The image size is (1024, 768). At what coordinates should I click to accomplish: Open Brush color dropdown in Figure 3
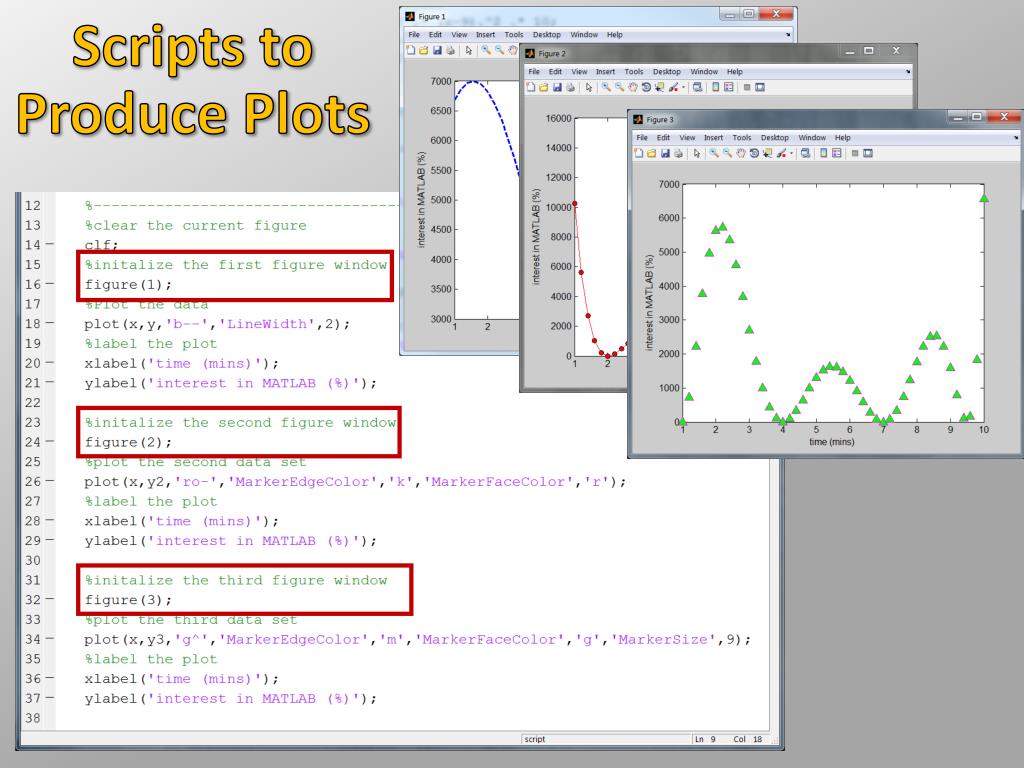pyautogui.click(x=792, y=153)
